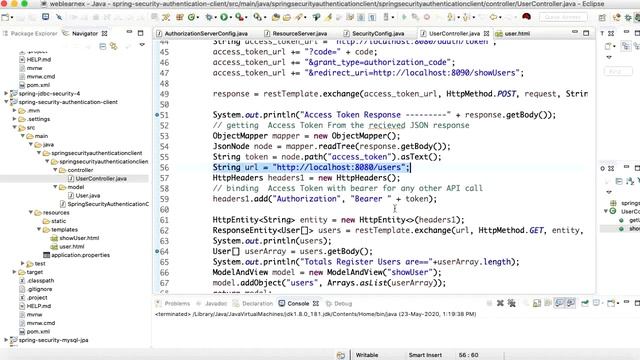
Task: Click the Writable status bar entry
Action: coord(367,355)
